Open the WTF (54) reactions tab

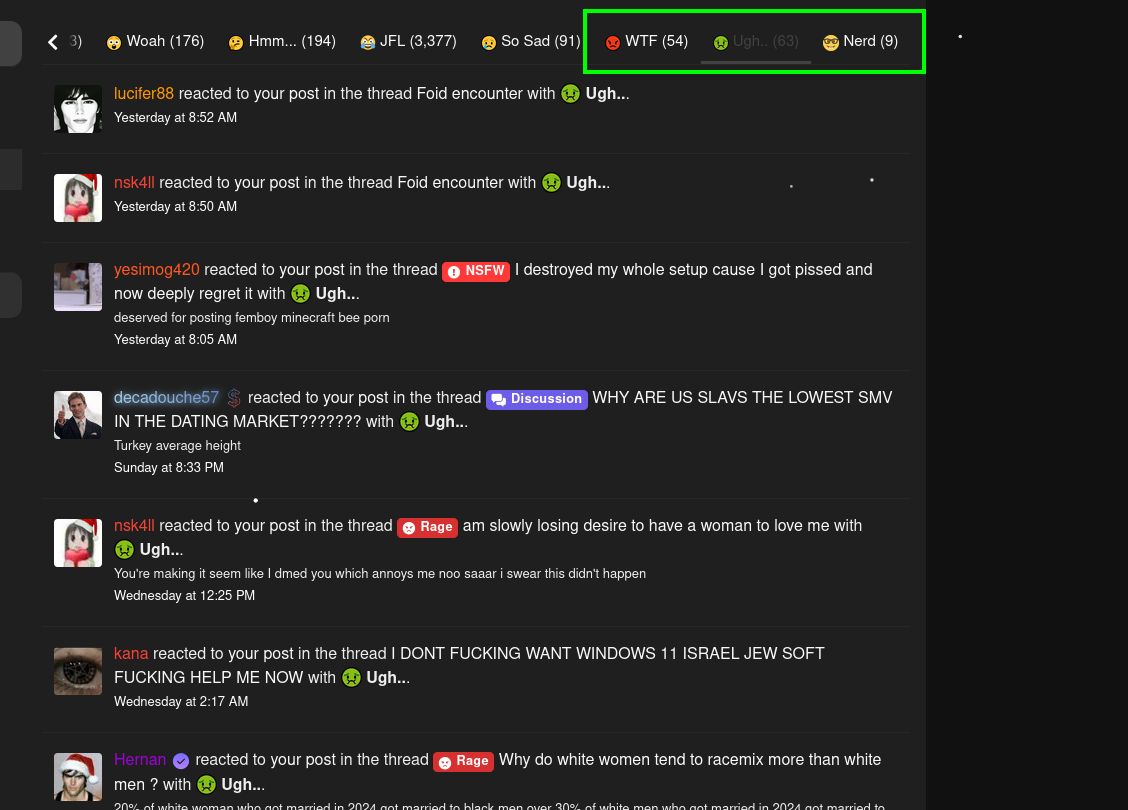coord(647,42)
